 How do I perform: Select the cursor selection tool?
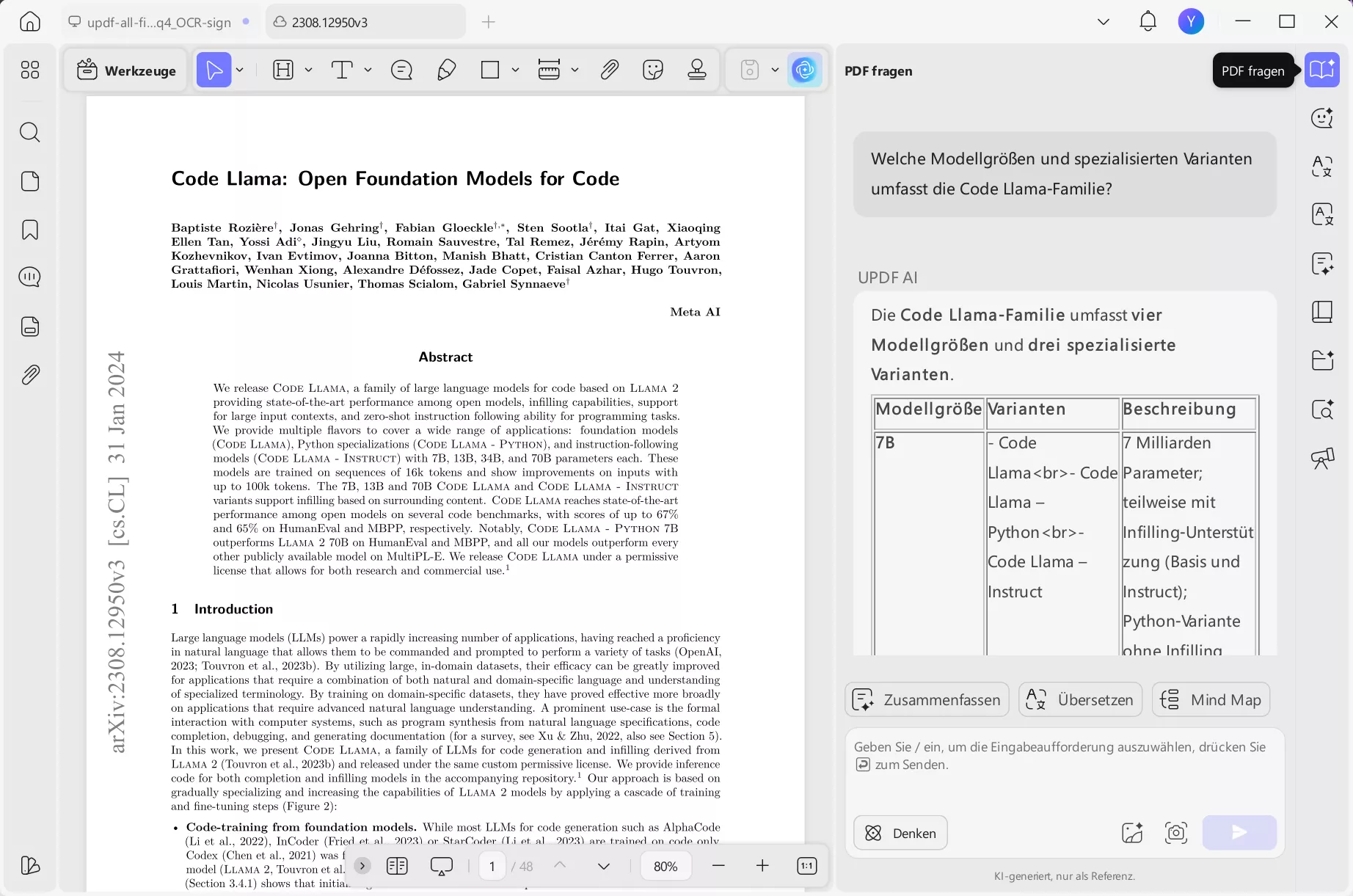coord(214,70)
